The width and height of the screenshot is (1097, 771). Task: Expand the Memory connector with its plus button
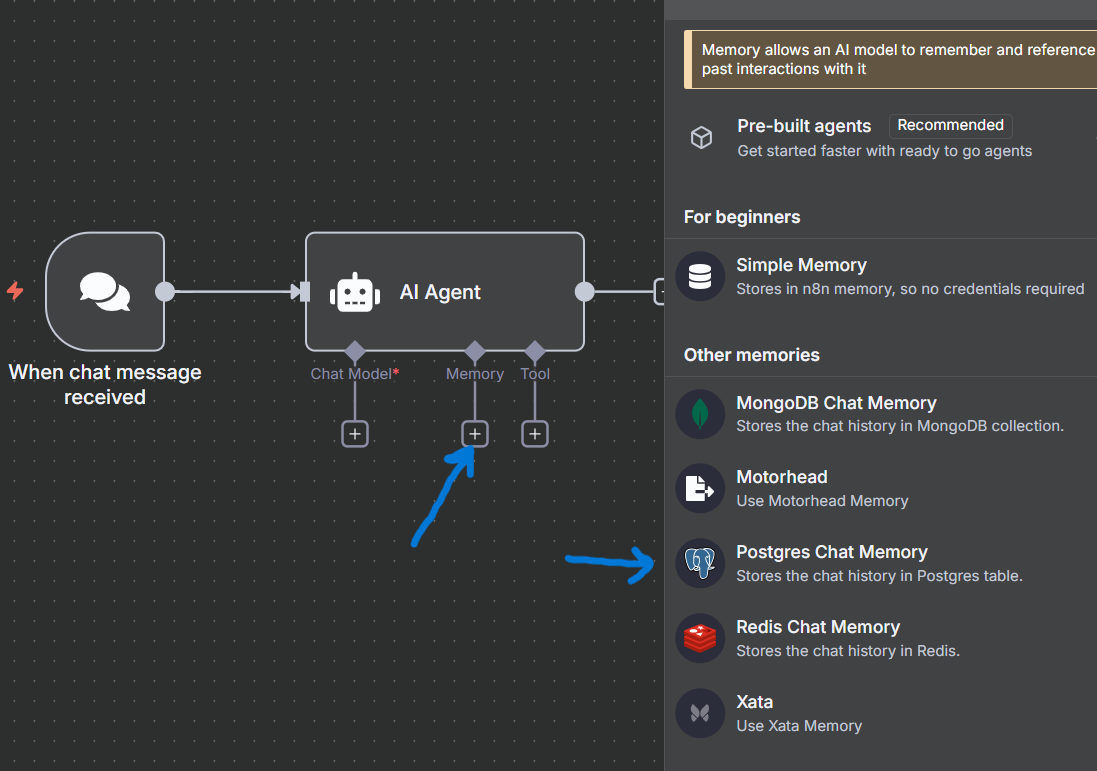tap(474, 433)
